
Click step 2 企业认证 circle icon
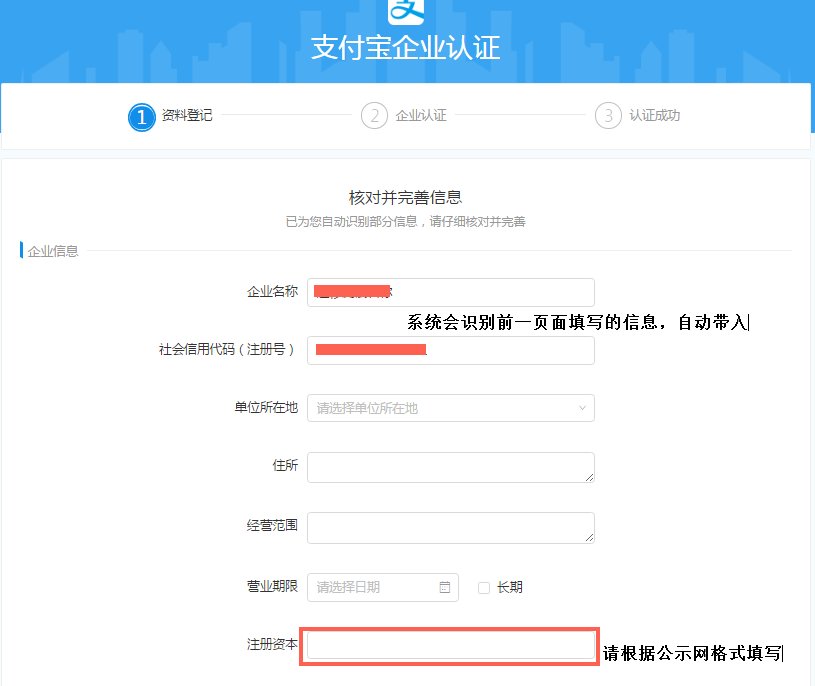373,115
